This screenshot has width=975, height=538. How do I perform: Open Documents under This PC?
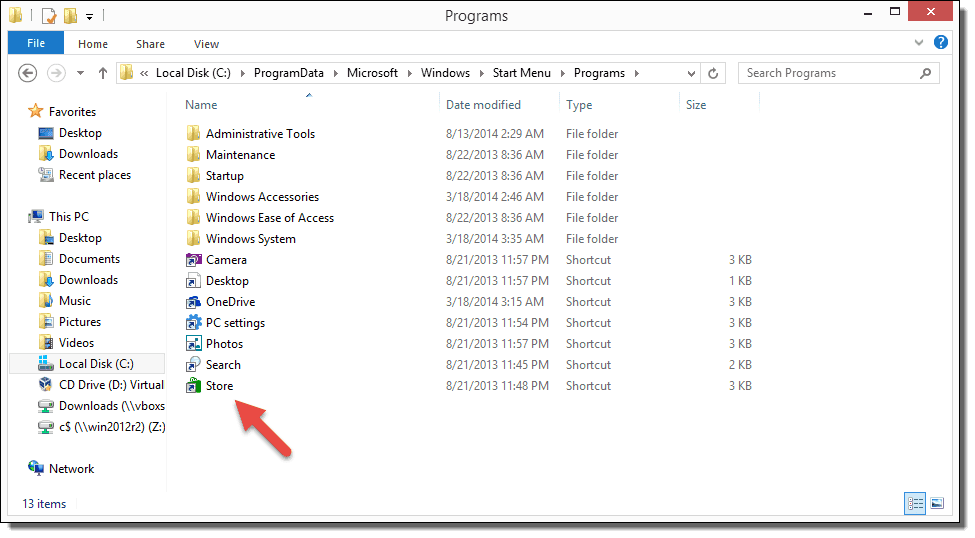coord(89,259)
